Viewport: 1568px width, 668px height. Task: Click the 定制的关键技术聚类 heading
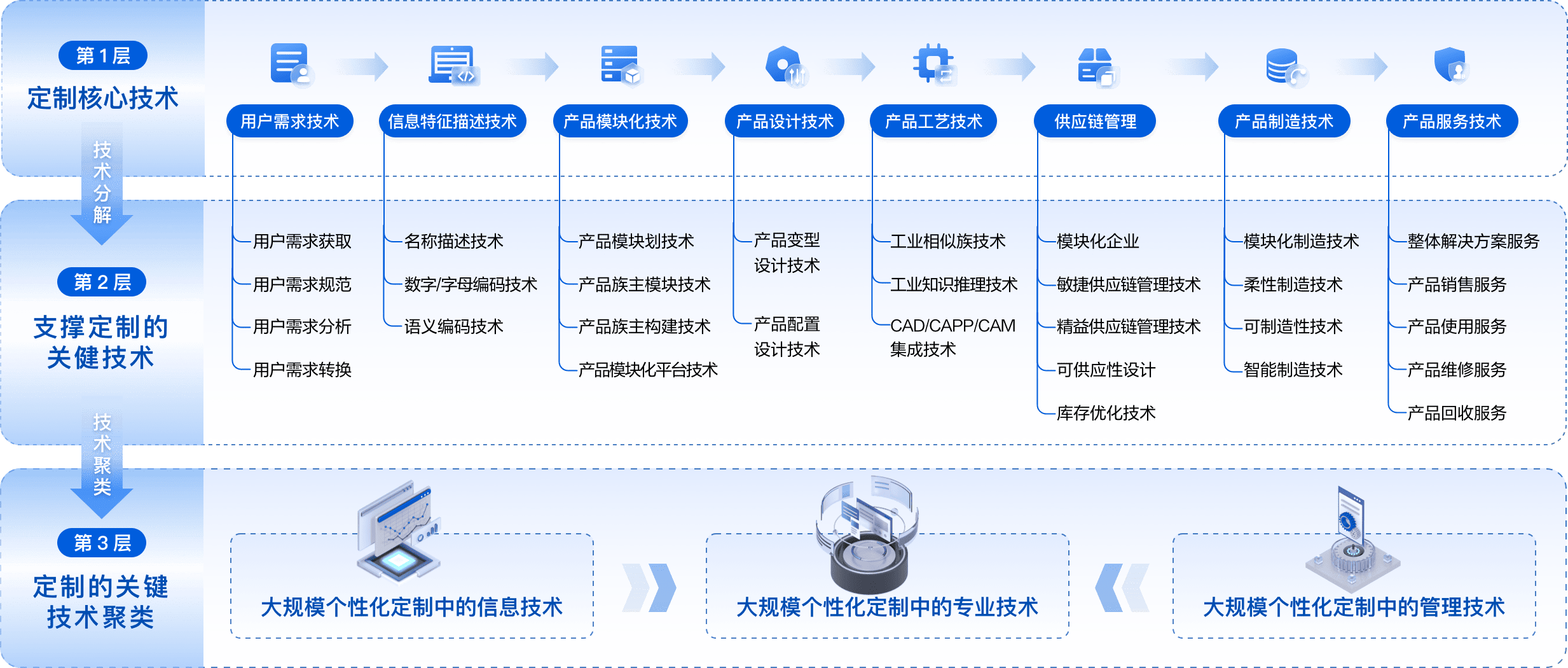click(100, 602)
